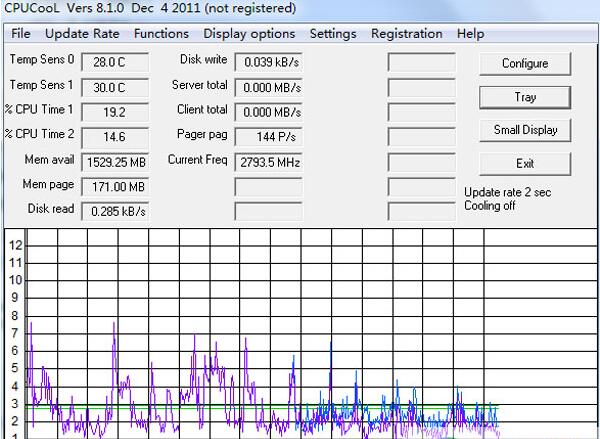
Task: Click the graph axis label 8
Action: (15, 316)
